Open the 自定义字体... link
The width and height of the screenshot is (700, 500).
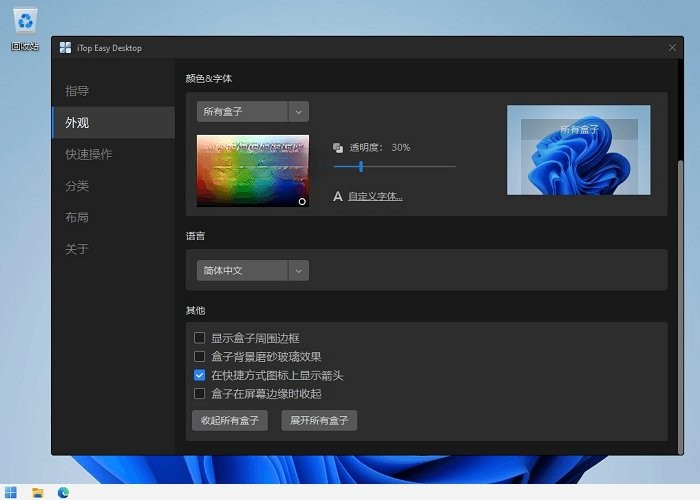pos(375,196)
